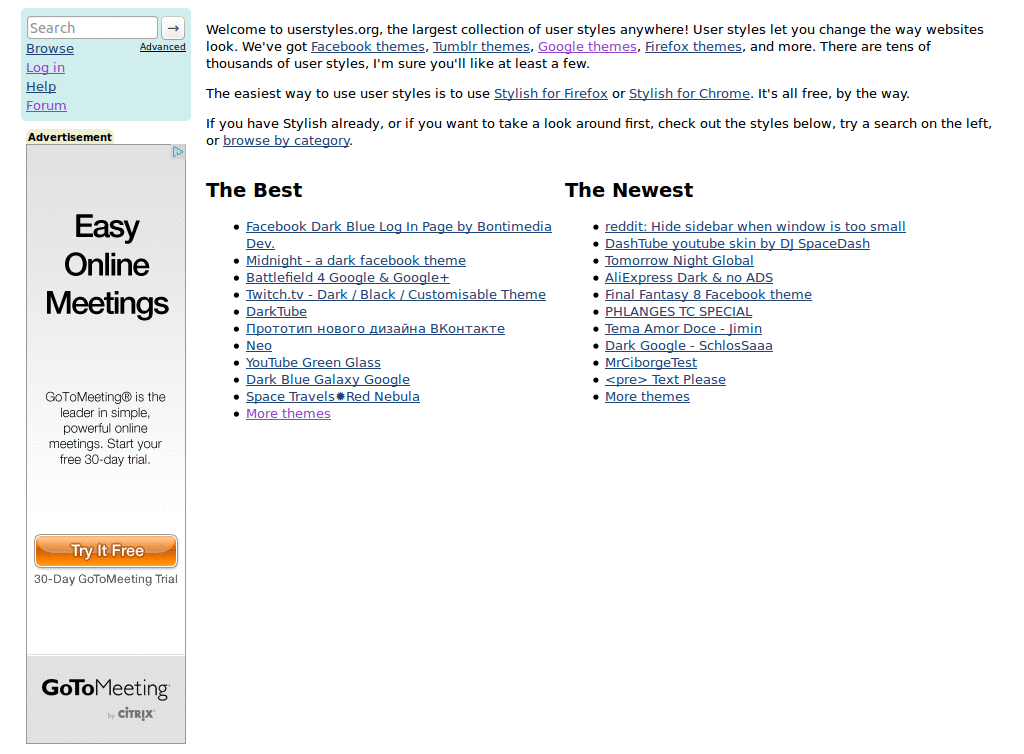Open the Browse sidebar link
Screen dimensions: 1024x754
(50, 49)
